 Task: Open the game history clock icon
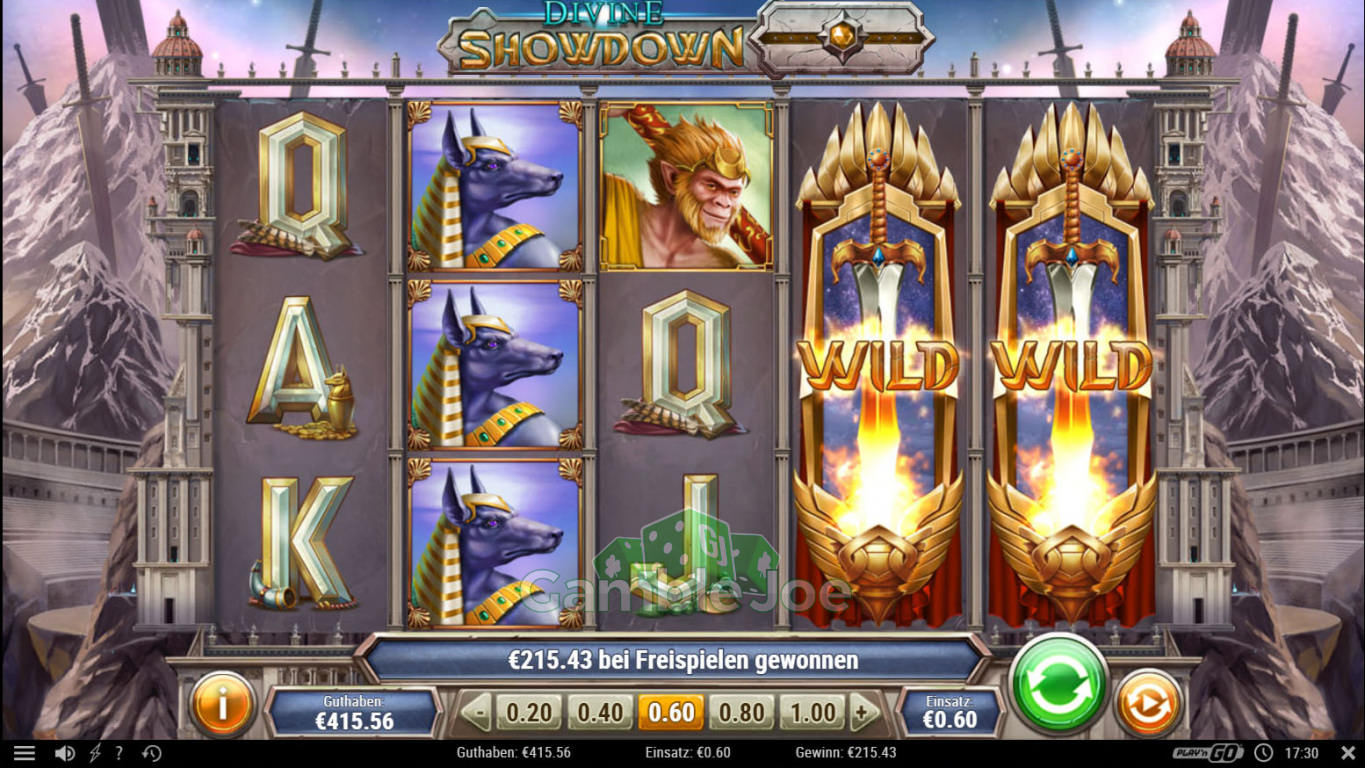tap(152, 753)
